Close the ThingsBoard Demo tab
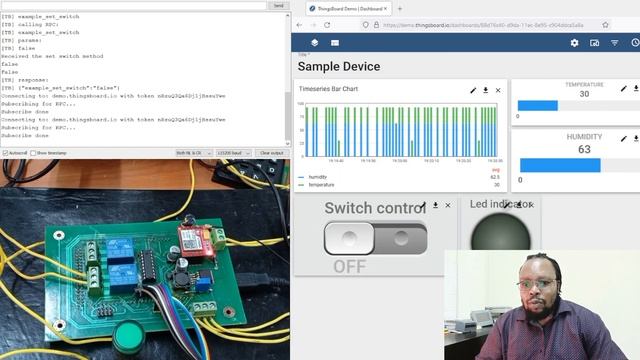 pos(385,9)
